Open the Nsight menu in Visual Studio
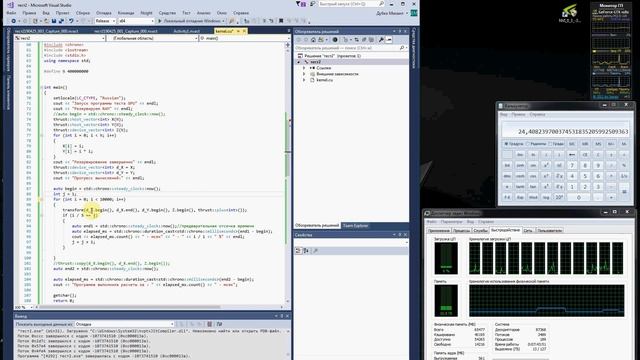The height and width of the screenshot is (360, 640). (146, 13)
